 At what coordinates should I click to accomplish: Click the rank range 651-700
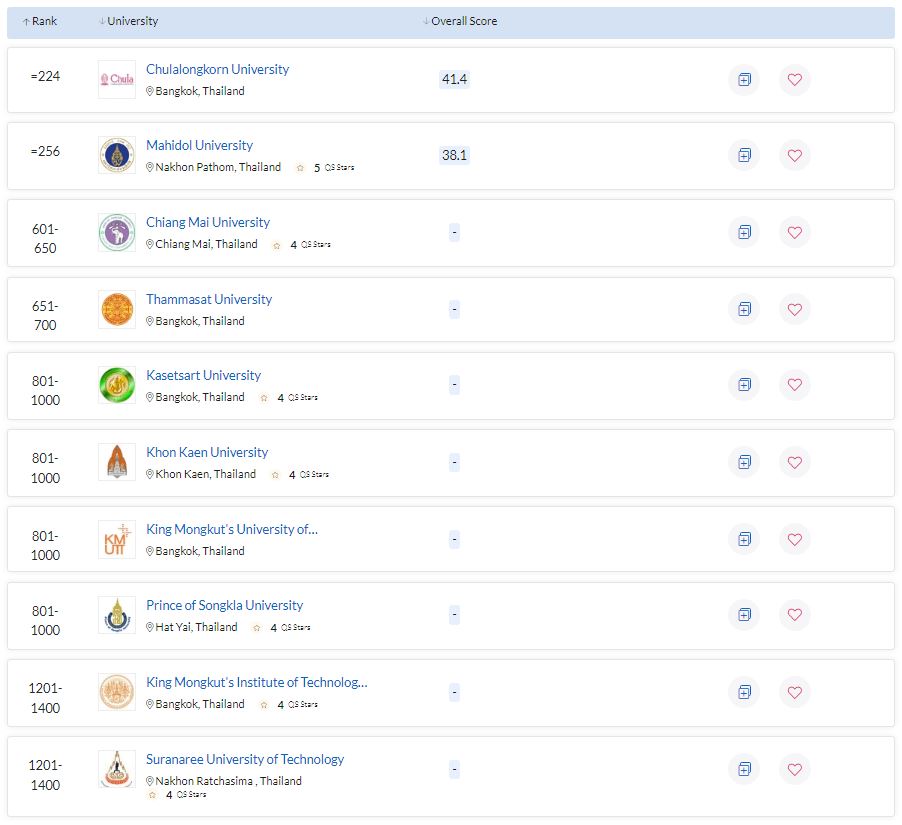click(x=45, y=315)
